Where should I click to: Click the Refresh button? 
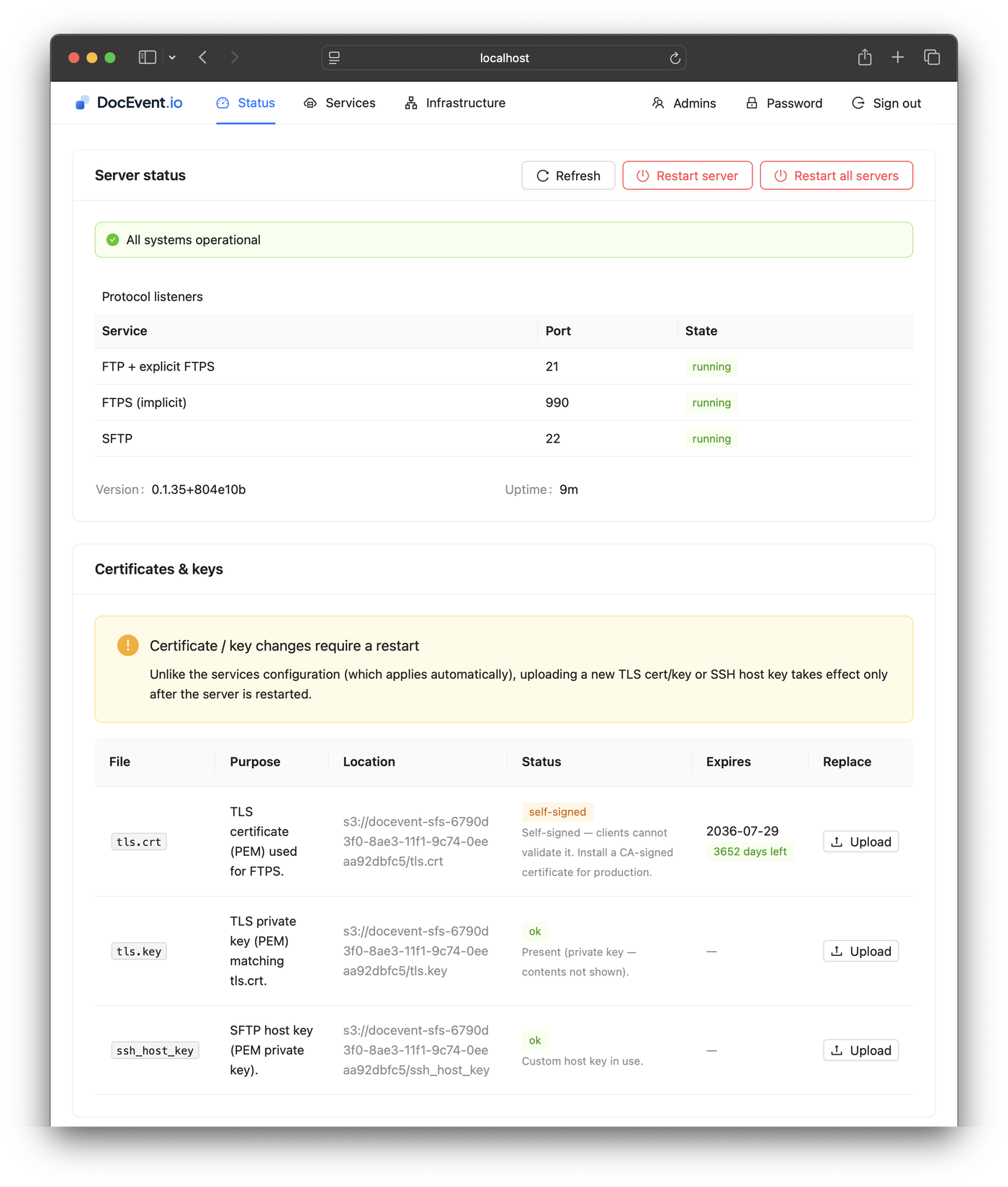[x=568, y=176]
